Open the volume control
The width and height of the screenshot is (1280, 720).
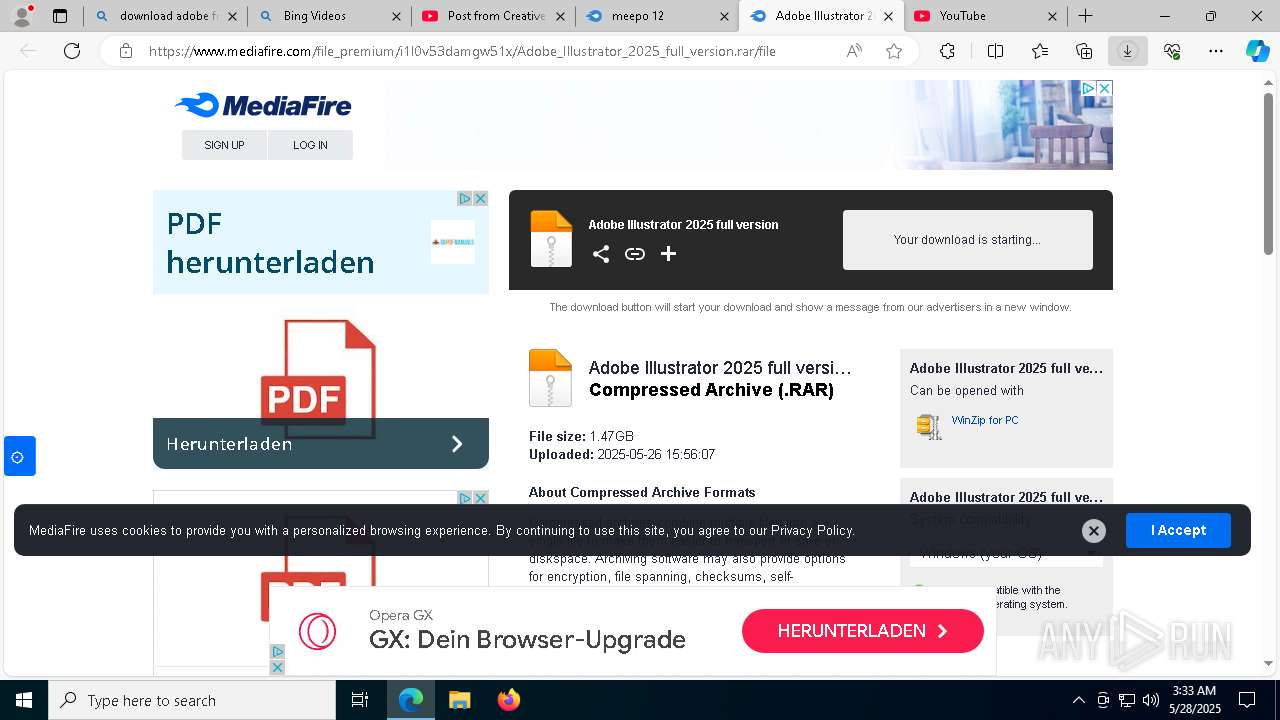pyautogui.click(x=1151, y=700)
